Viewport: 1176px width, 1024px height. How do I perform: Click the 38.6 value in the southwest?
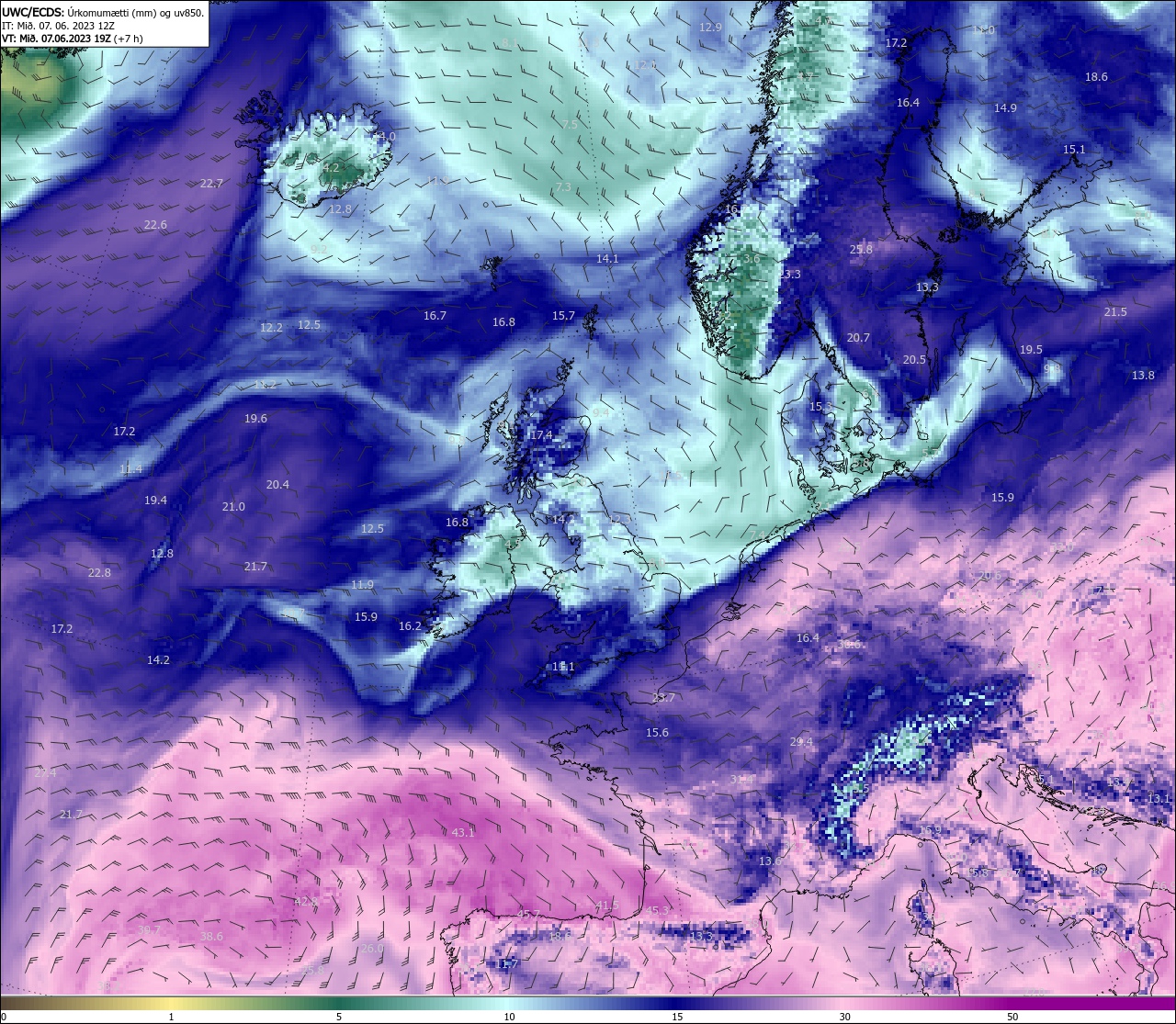click(x=211, y=937)
